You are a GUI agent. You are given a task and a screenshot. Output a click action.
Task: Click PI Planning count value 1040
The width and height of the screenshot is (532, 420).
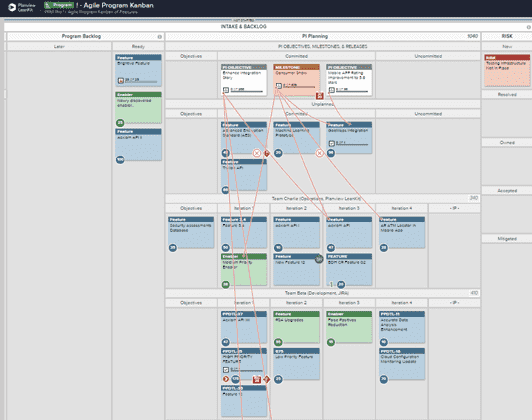click(x=472, y=36)
